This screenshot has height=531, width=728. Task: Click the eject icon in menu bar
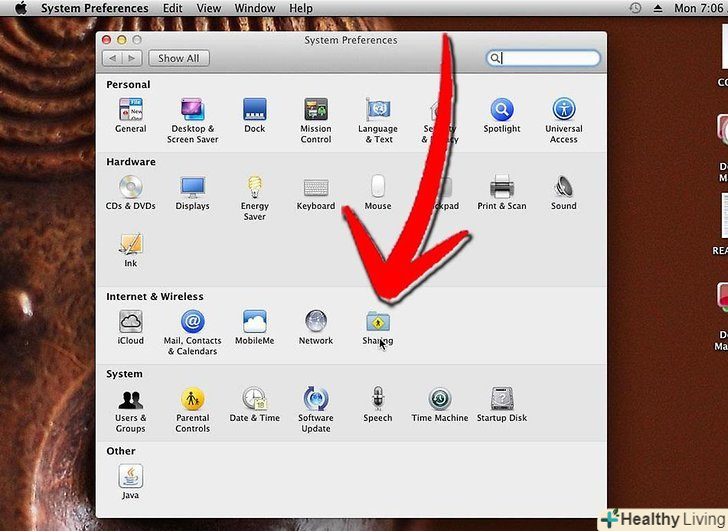click(657, 8)
